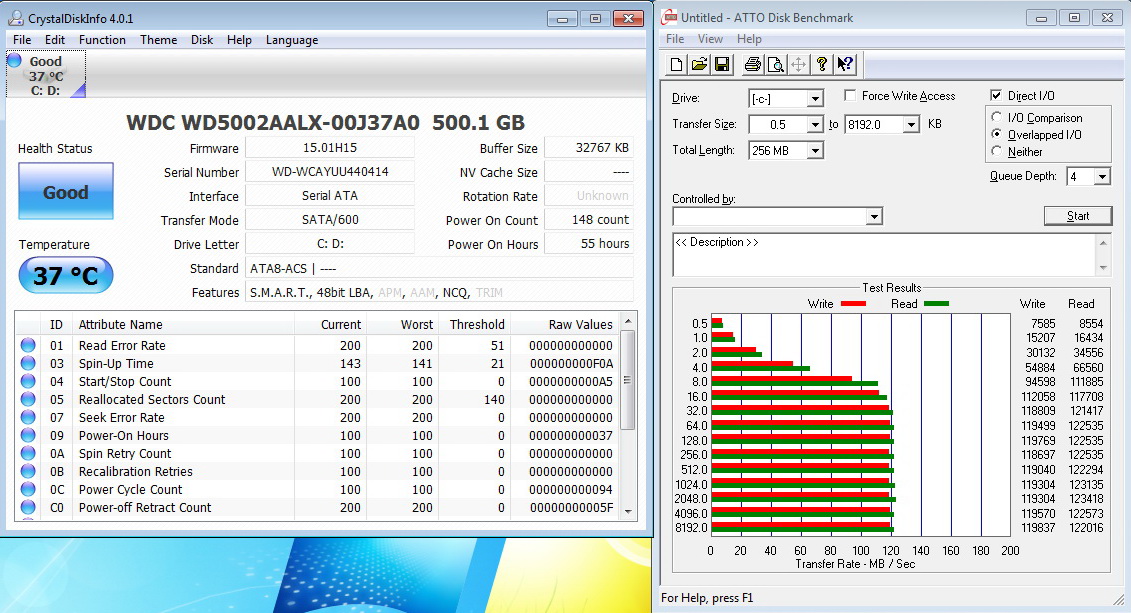This screenshot has width=1131, height=613.
Task: Open ATTO View menu
Action: (710, 39)
